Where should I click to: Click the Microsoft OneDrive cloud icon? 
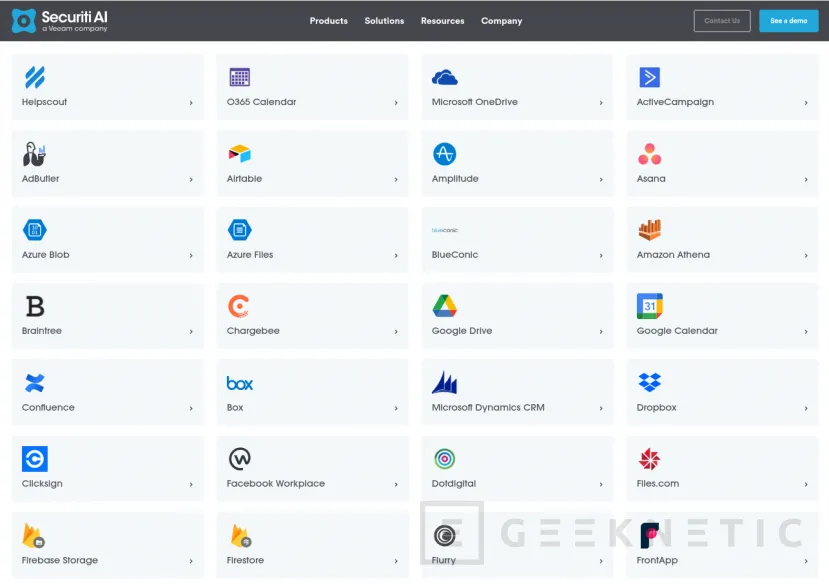[445, 78]
